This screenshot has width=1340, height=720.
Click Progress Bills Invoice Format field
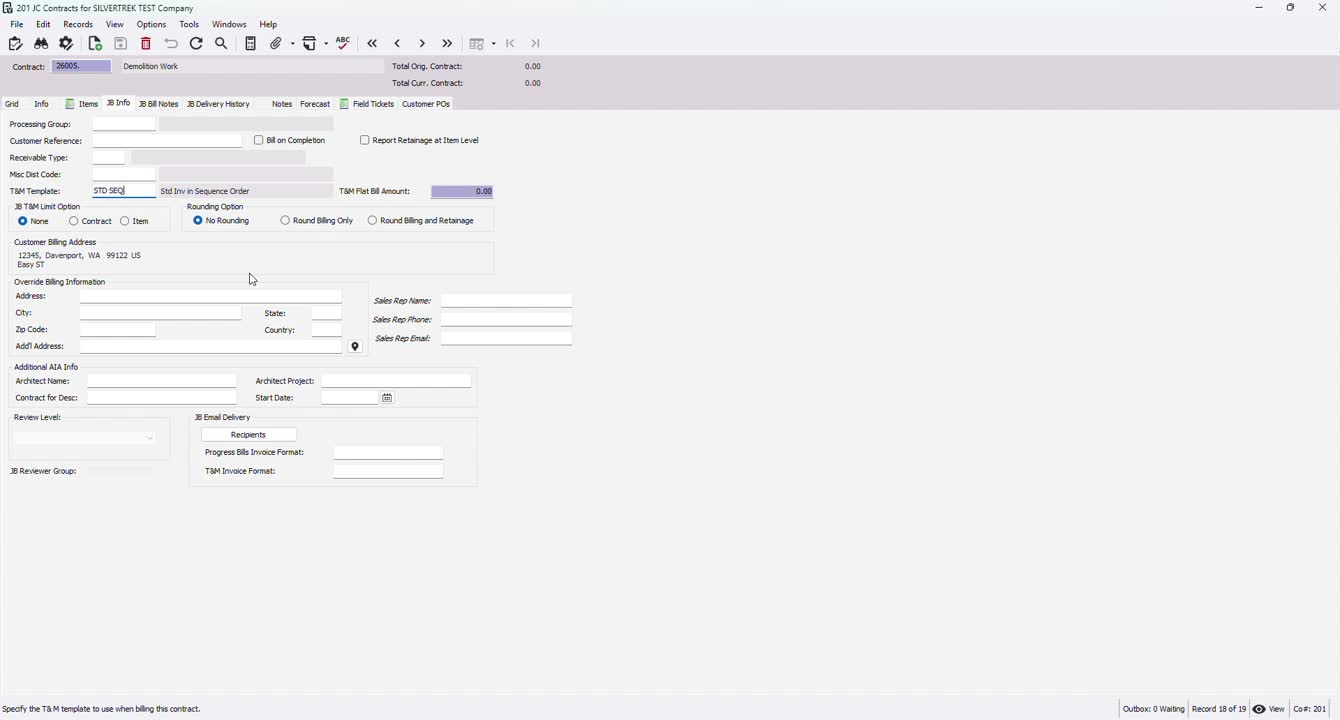click(388, 453)
